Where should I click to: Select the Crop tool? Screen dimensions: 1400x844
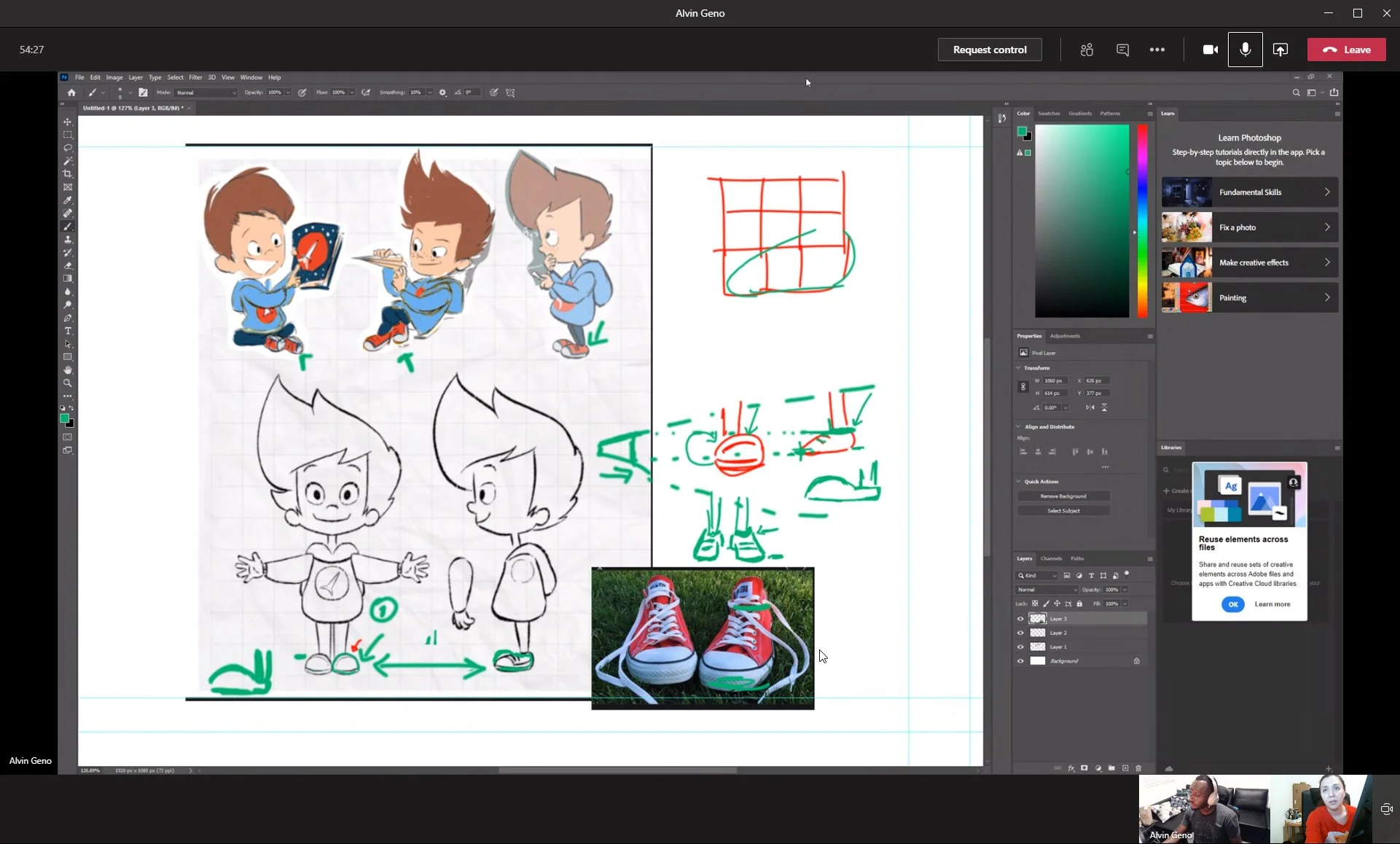[68, 173]
